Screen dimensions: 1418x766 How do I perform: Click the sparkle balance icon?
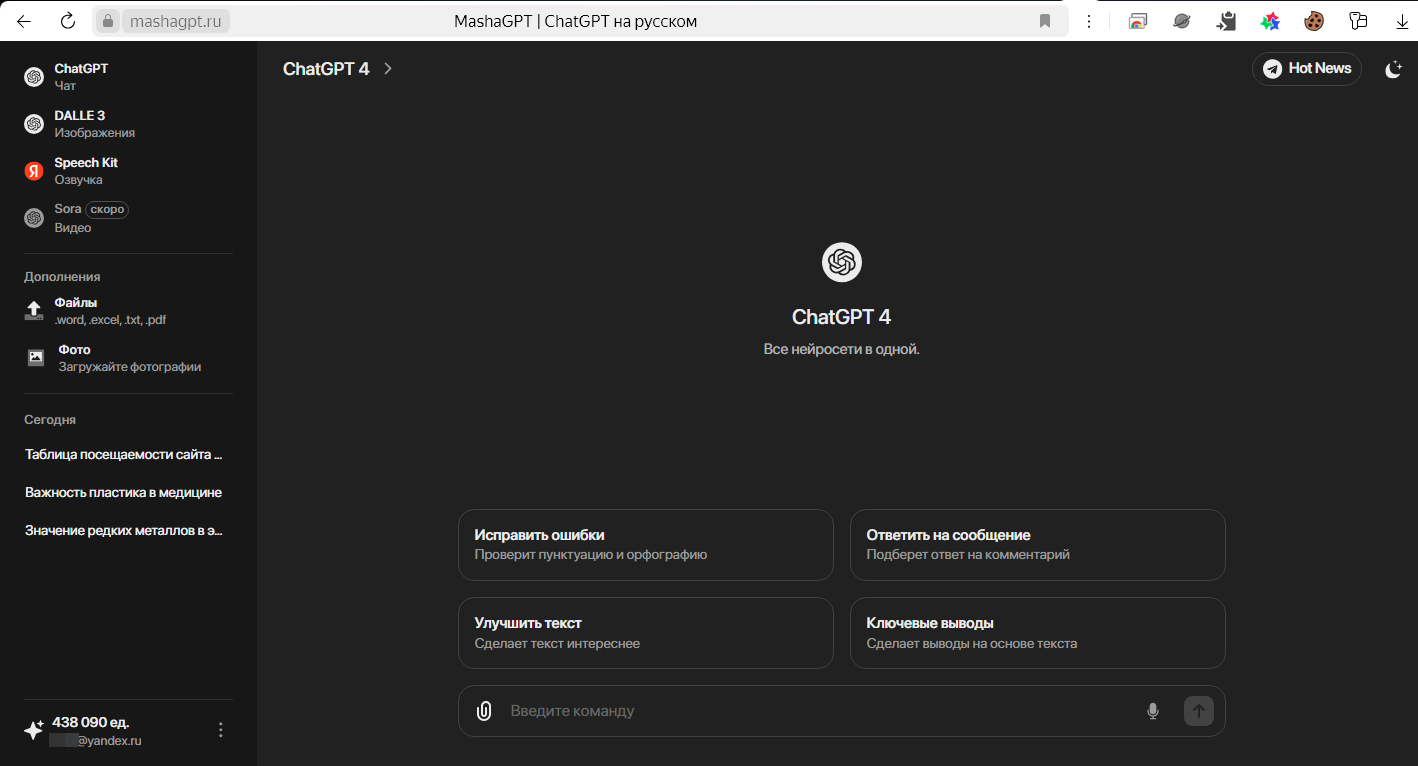[x=34, y=731]
